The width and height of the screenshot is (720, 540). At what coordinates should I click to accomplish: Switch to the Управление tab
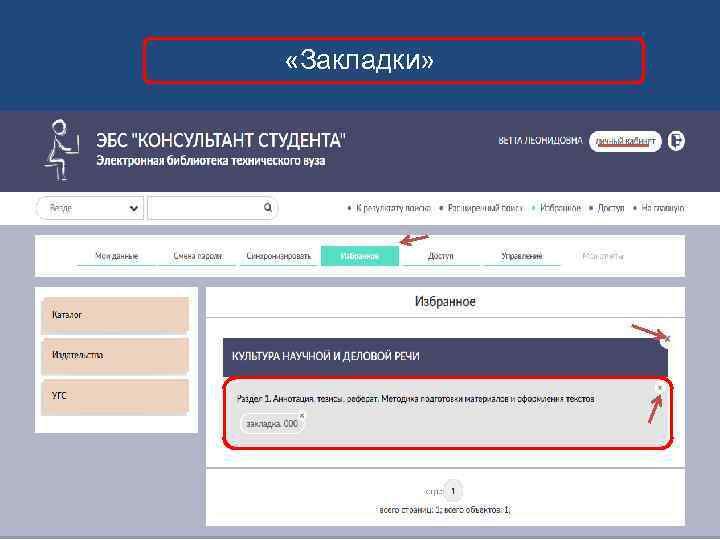pyautogui.click(x=522, y=256)
